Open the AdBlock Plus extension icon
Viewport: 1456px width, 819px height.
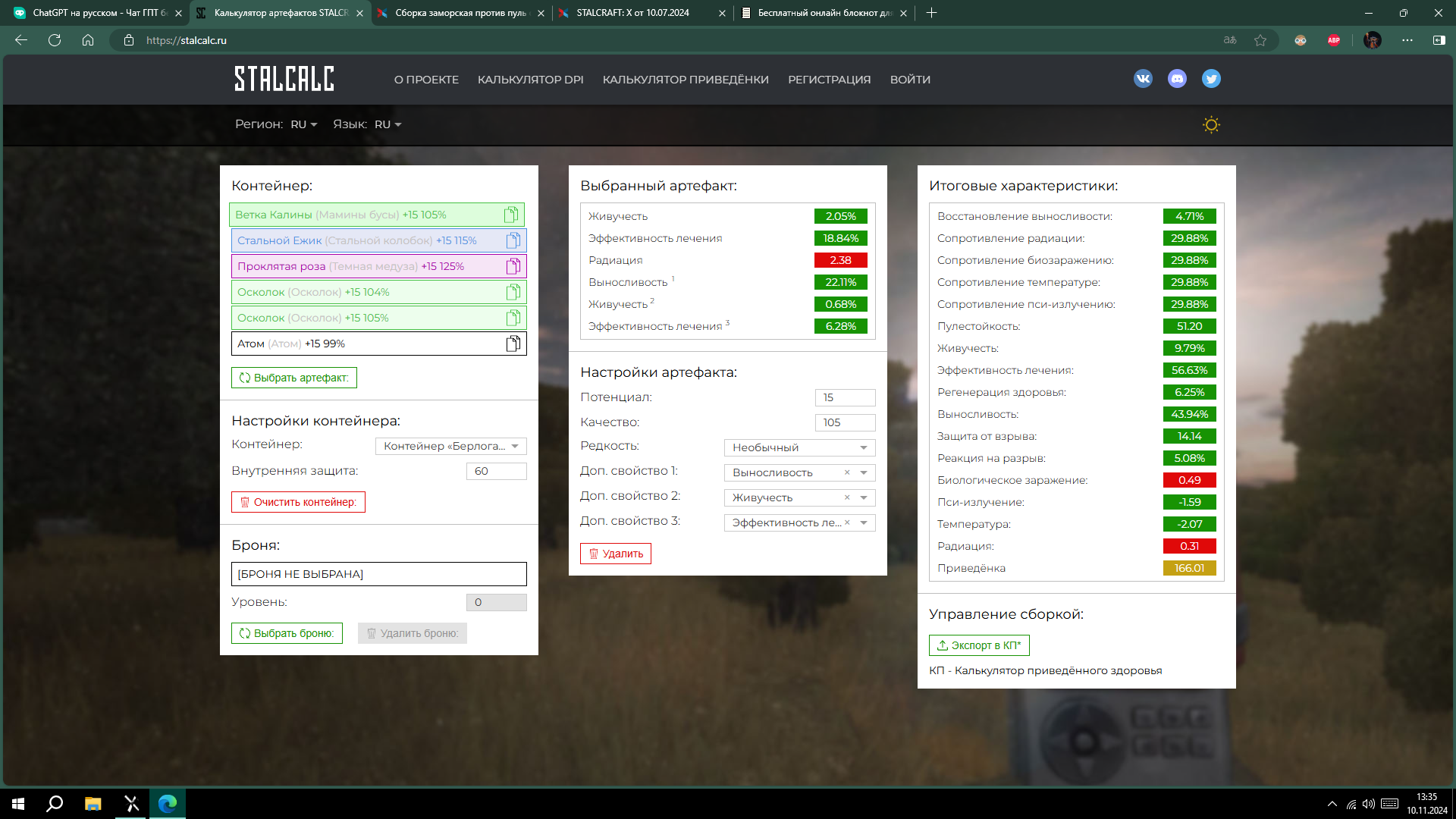click(x=1334, y=40)
